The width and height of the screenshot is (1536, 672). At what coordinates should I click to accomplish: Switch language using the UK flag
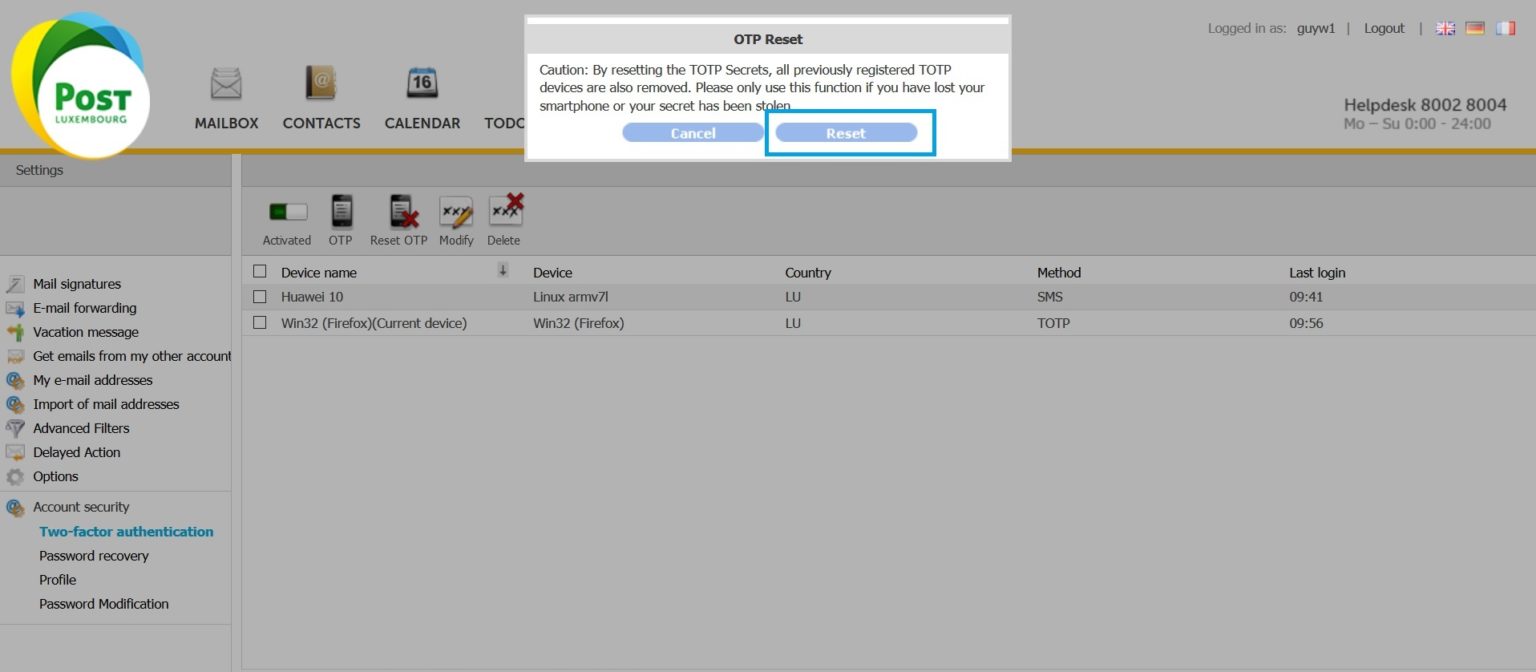point(1445,29)
